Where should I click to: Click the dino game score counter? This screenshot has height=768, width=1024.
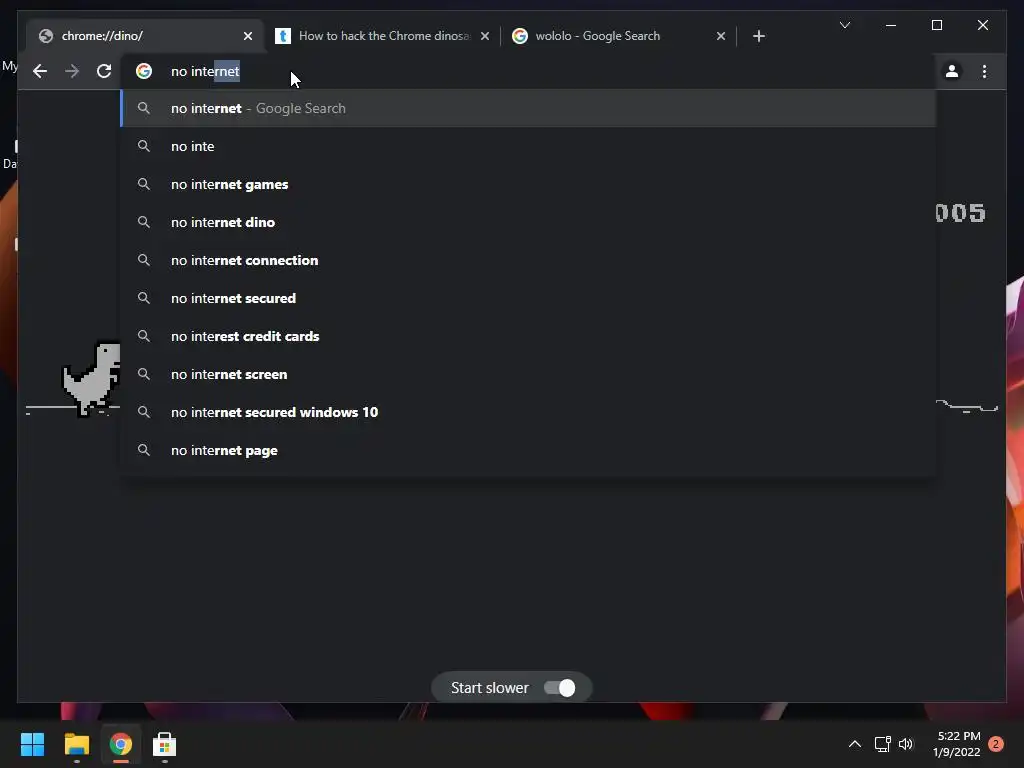tap(960, 213)
